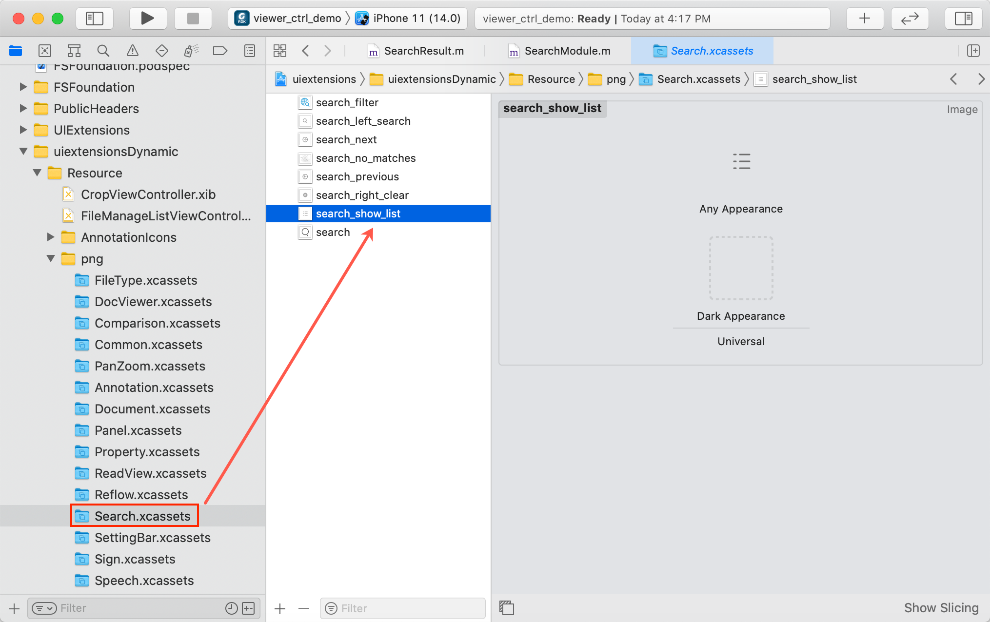
Task: Click the Show Slicing button
Action: coord(940,608)
